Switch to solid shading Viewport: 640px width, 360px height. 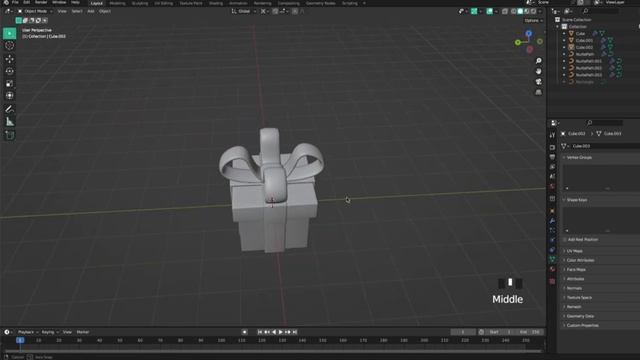pyautogui.click(x=520, y=11)
